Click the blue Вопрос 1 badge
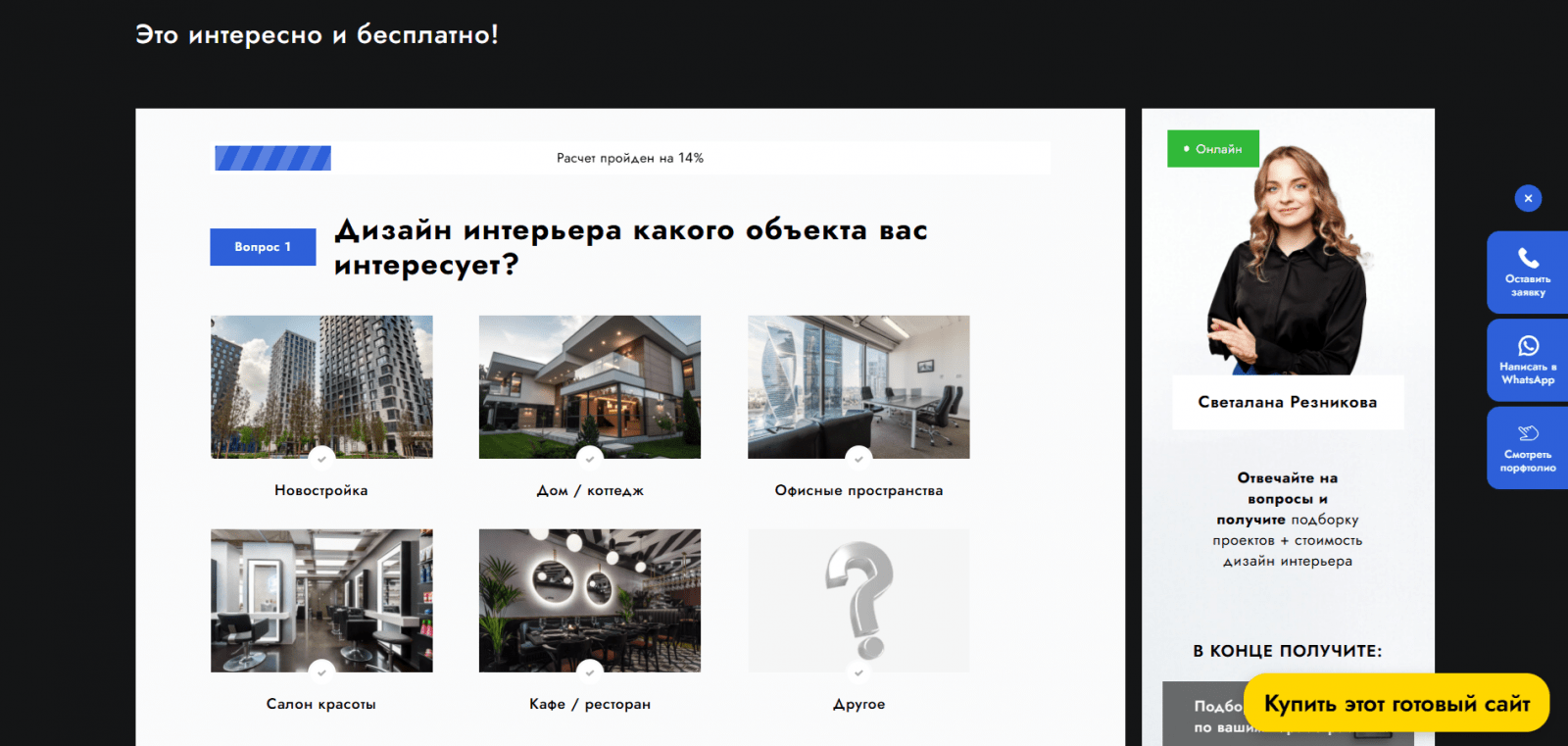Image resolution: width=1568 pixels, height=746 pixels. click(x=263, y=247)
